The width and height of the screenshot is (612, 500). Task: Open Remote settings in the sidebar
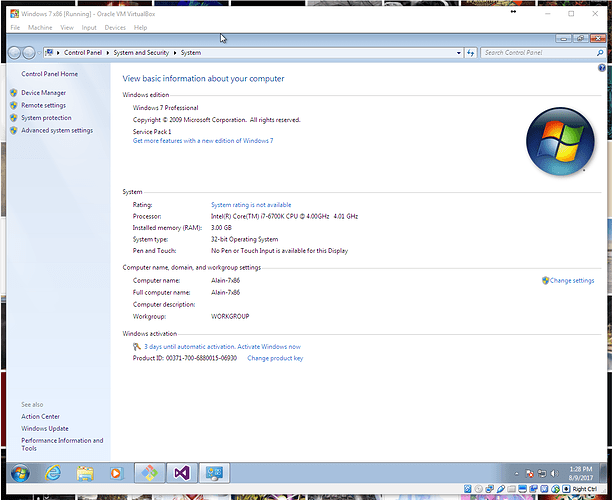pos(43,105)
